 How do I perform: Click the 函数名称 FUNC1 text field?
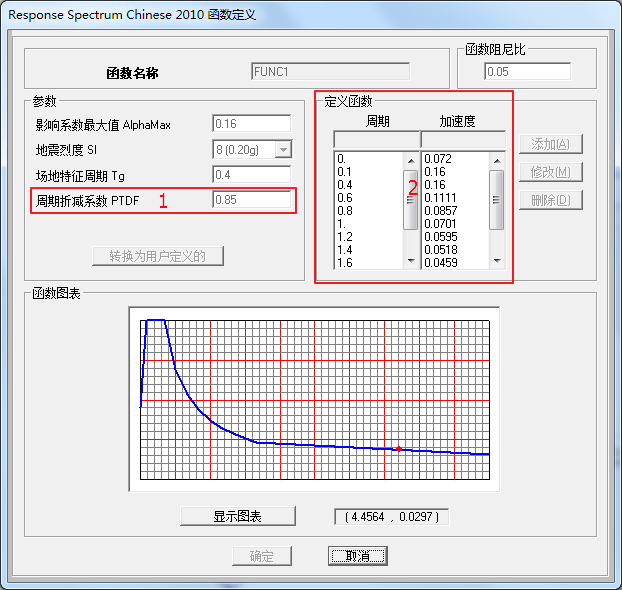click(330, 72)
